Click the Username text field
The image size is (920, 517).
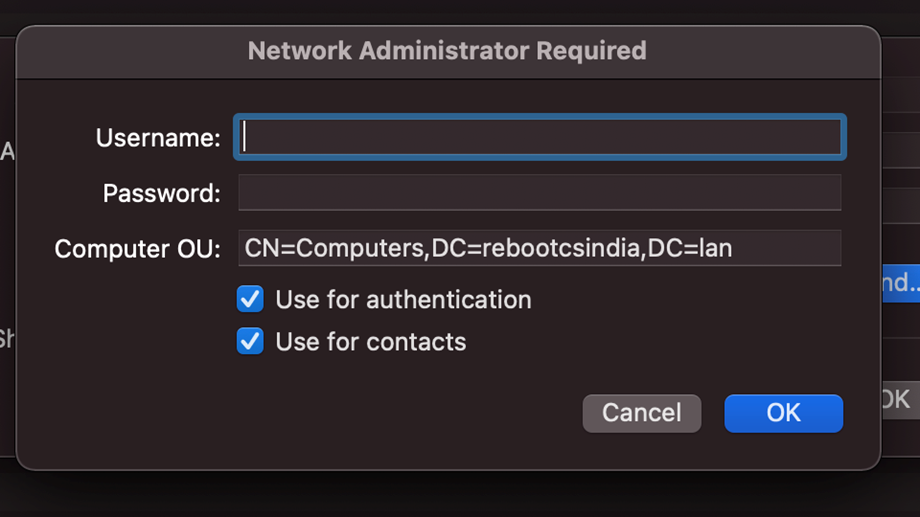click(539, 137)
